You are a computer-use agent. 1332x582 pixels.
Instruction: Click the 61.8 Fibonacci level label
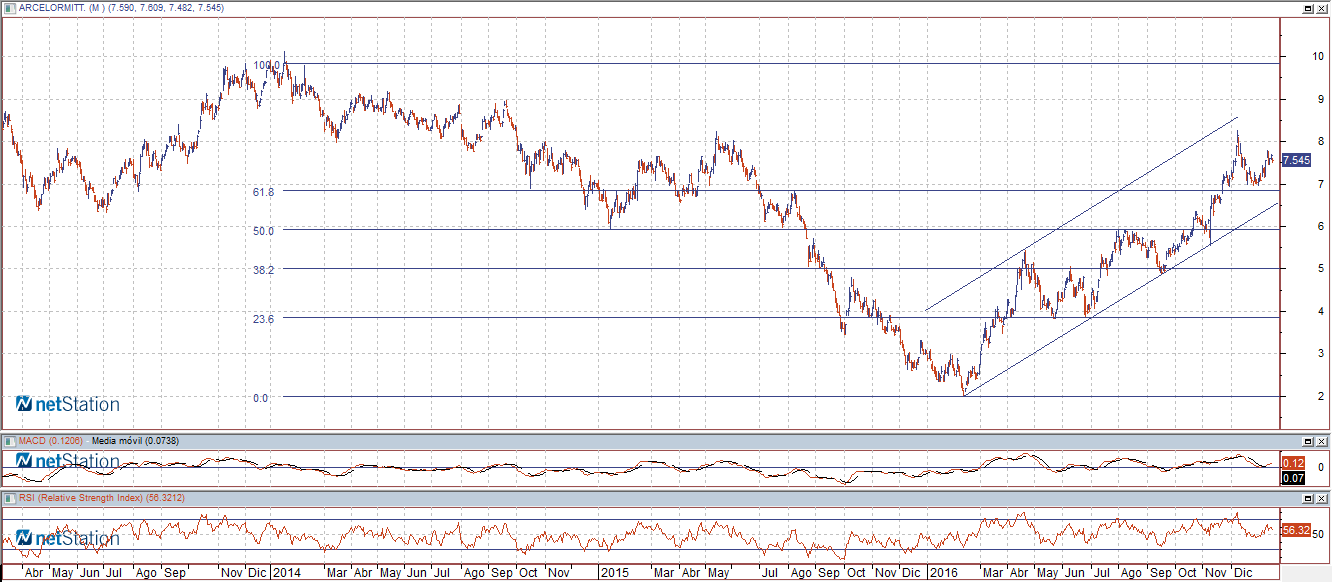point(264,191)
